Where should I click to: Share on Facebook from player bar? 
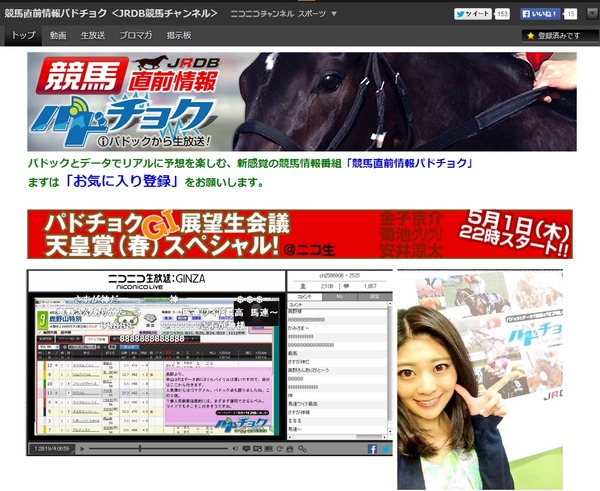click(372, 449)
